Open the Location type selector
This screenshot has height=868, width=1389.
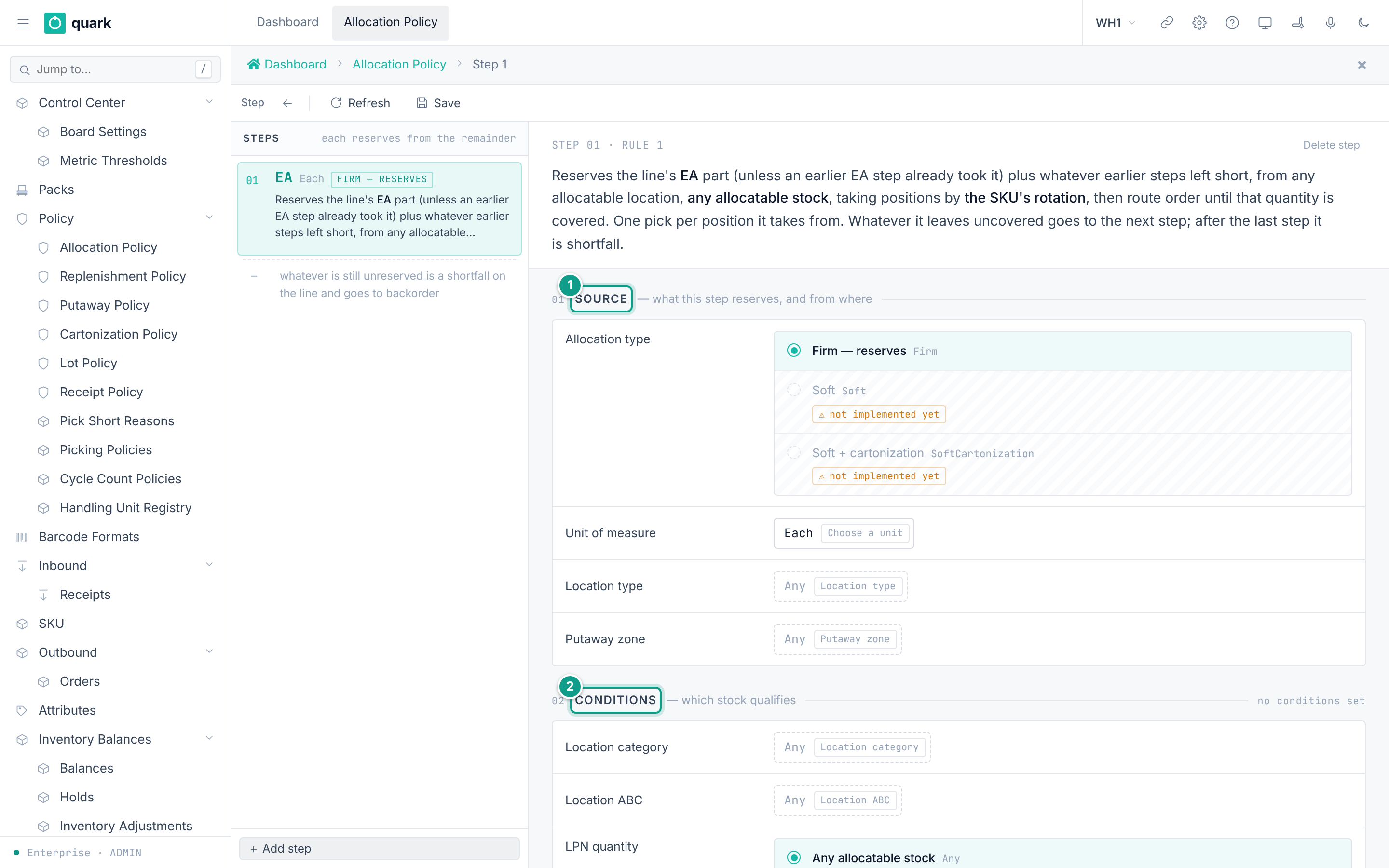(x=840, y=586)
